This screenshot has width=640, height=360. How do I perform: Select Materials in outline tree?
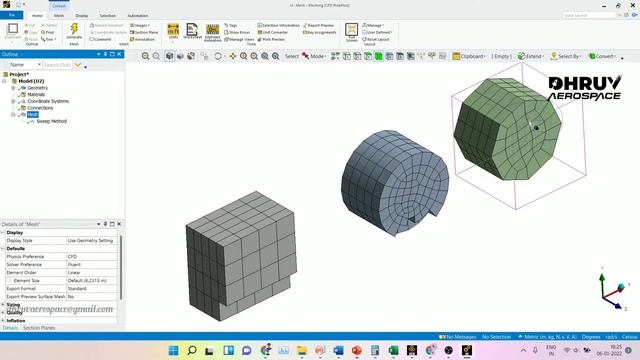[36, 94]
